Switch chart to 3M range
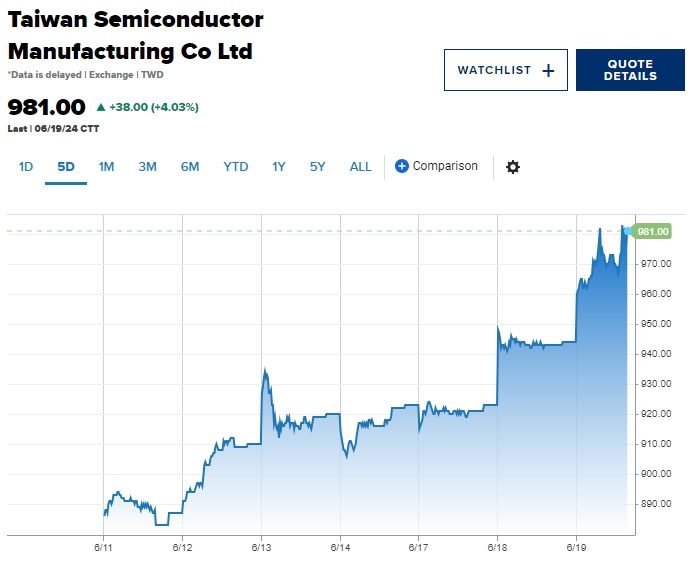This screenshot has height=568, width=694. click(147, 167)
